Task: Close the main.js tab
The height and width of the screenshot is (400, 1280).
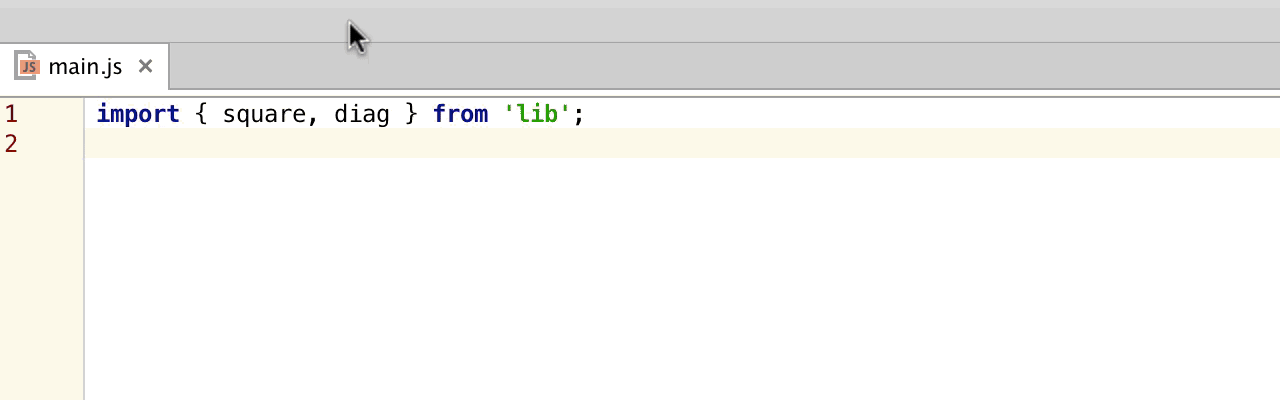Action: (145, 67)
